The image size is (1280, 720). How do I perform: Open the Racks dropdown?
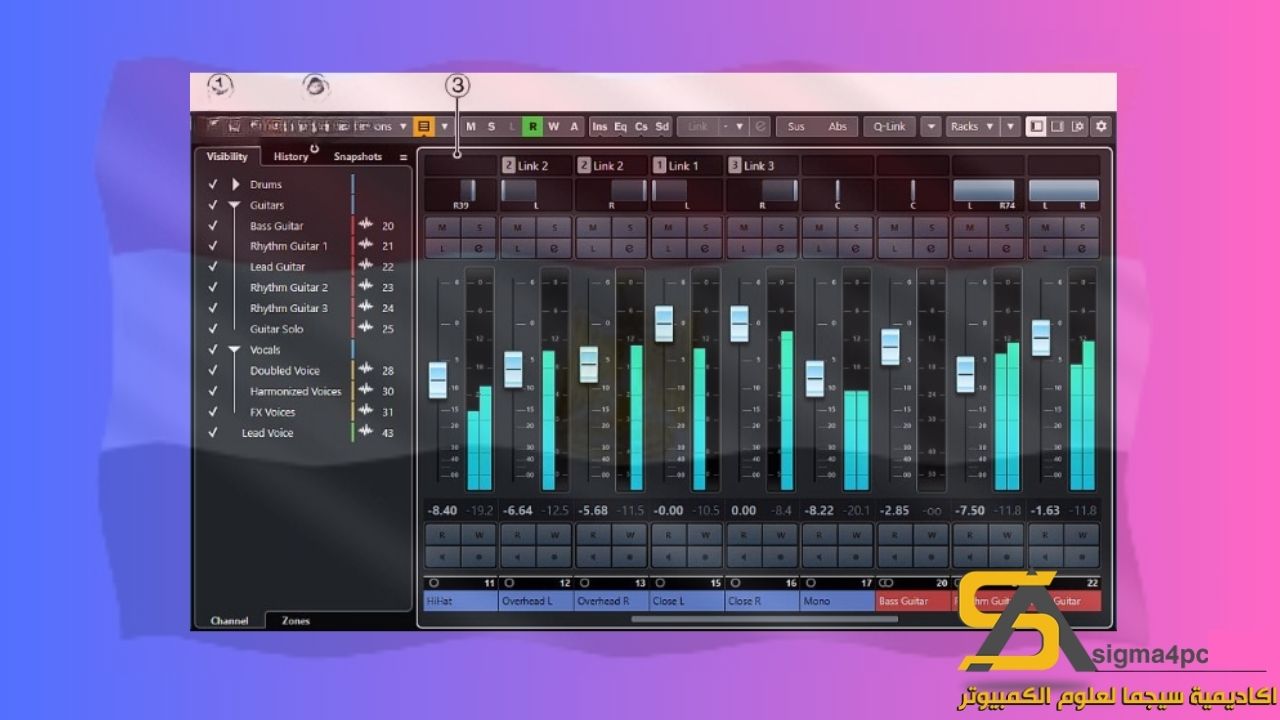point(972,127)
